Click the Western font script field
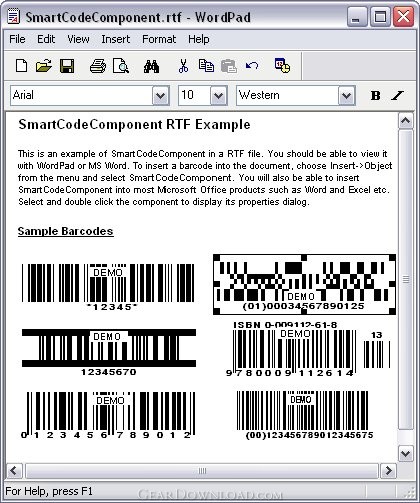Screen dimensions: 420x503 tap(288, 95)
